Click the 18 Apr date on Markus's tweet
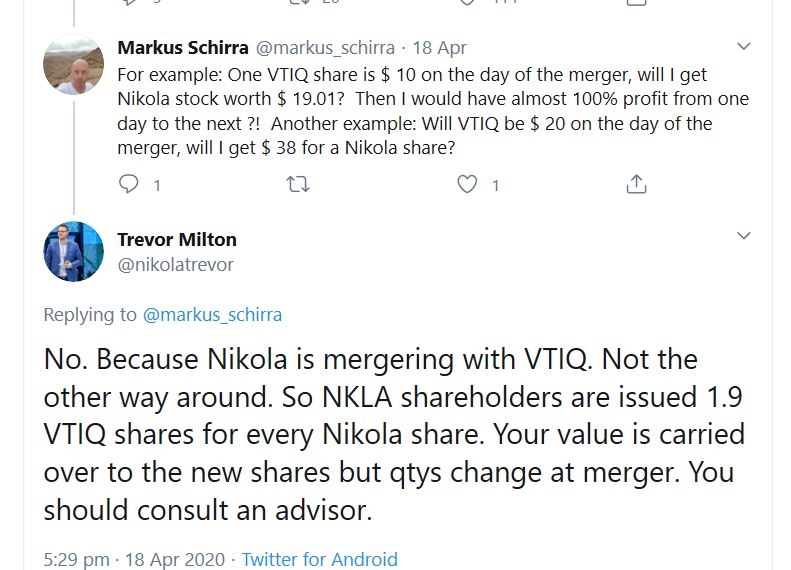The height and width of the screenshot is (570, 791). click(x=440, y=48)
